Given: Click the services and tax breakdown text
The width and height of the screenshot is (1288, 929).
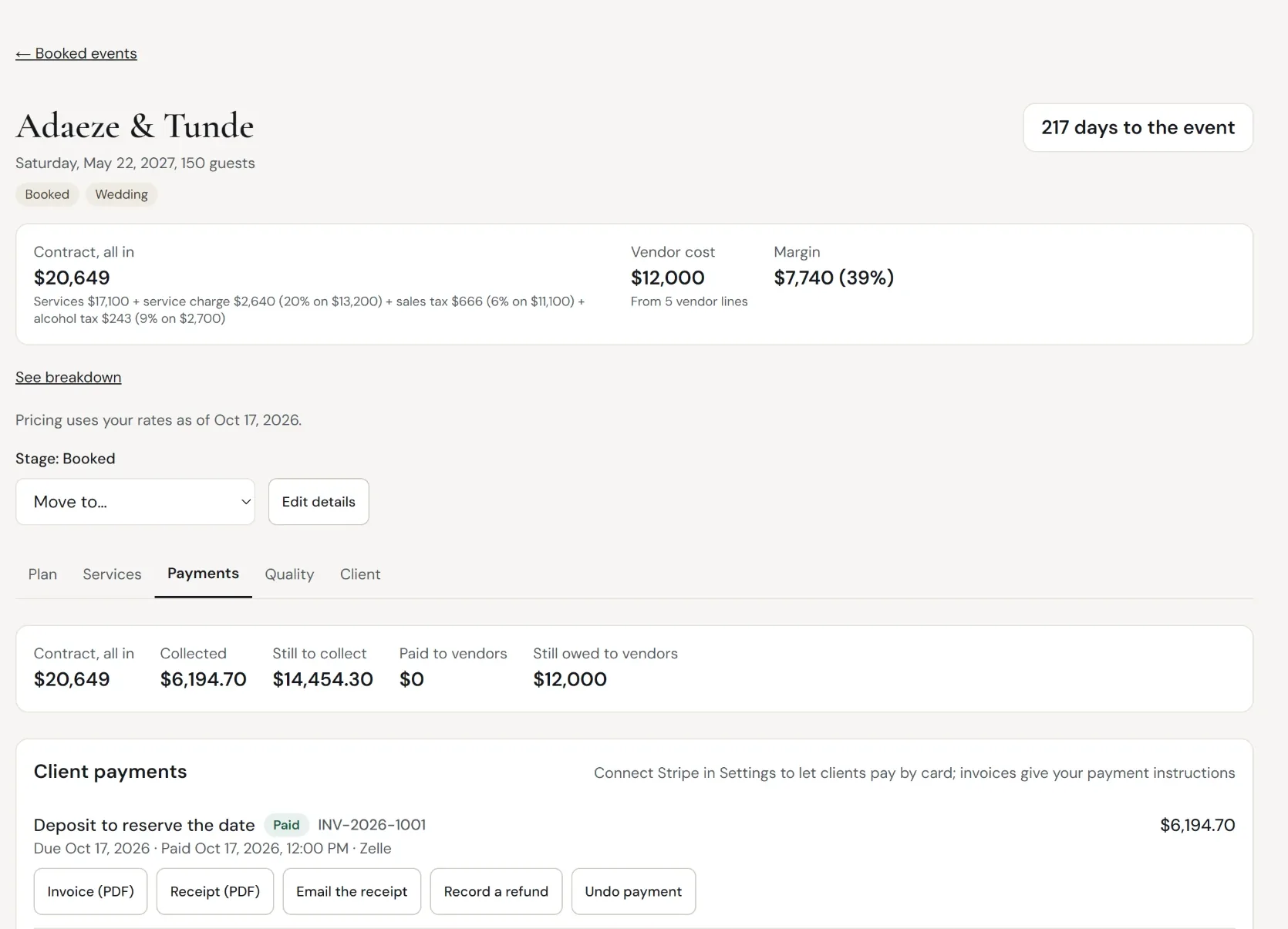Looking at the screenshot, I should 309,310.
